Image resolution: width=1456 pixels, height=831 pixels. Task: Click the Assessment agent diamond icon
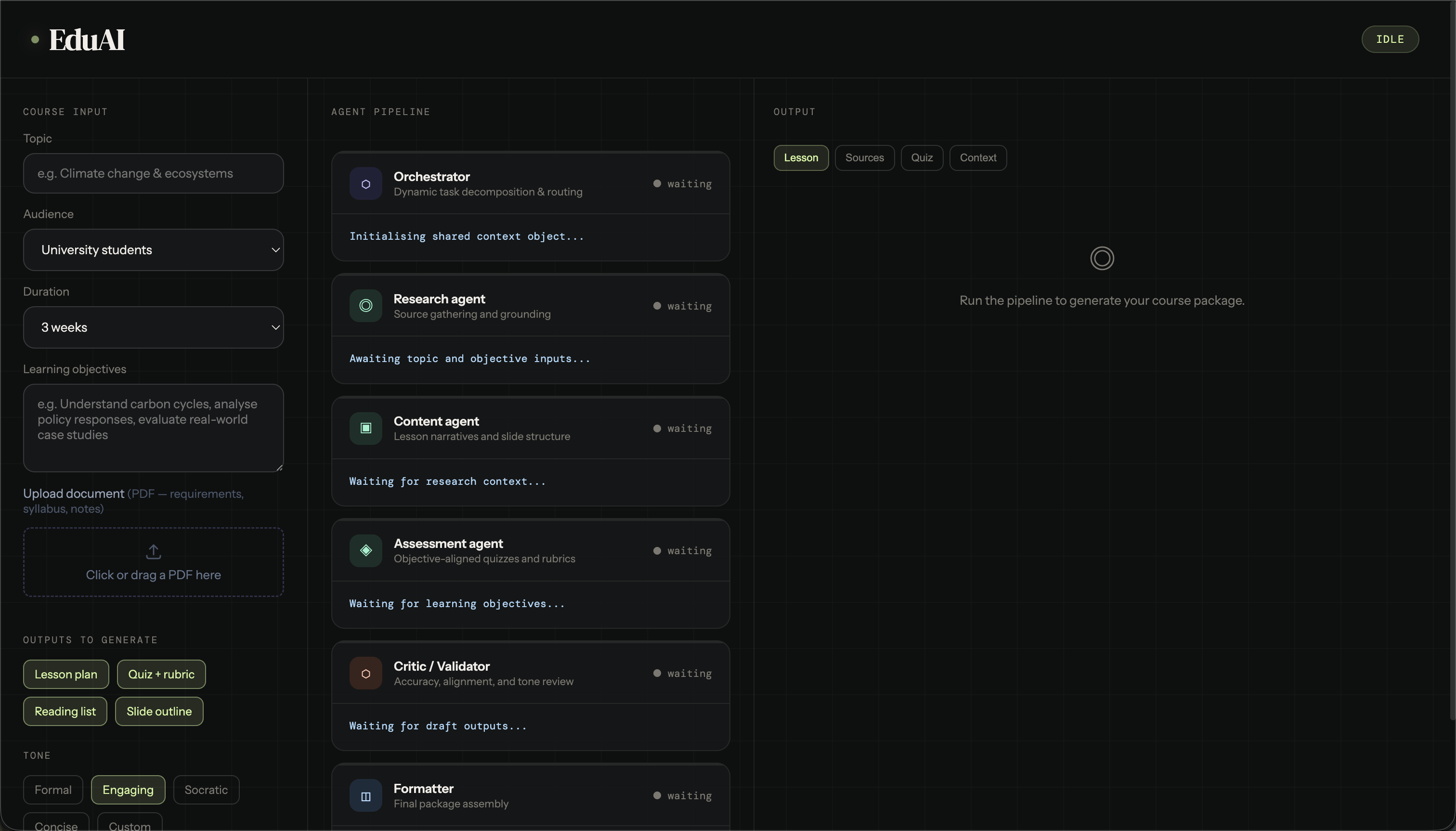click(365, 551)
